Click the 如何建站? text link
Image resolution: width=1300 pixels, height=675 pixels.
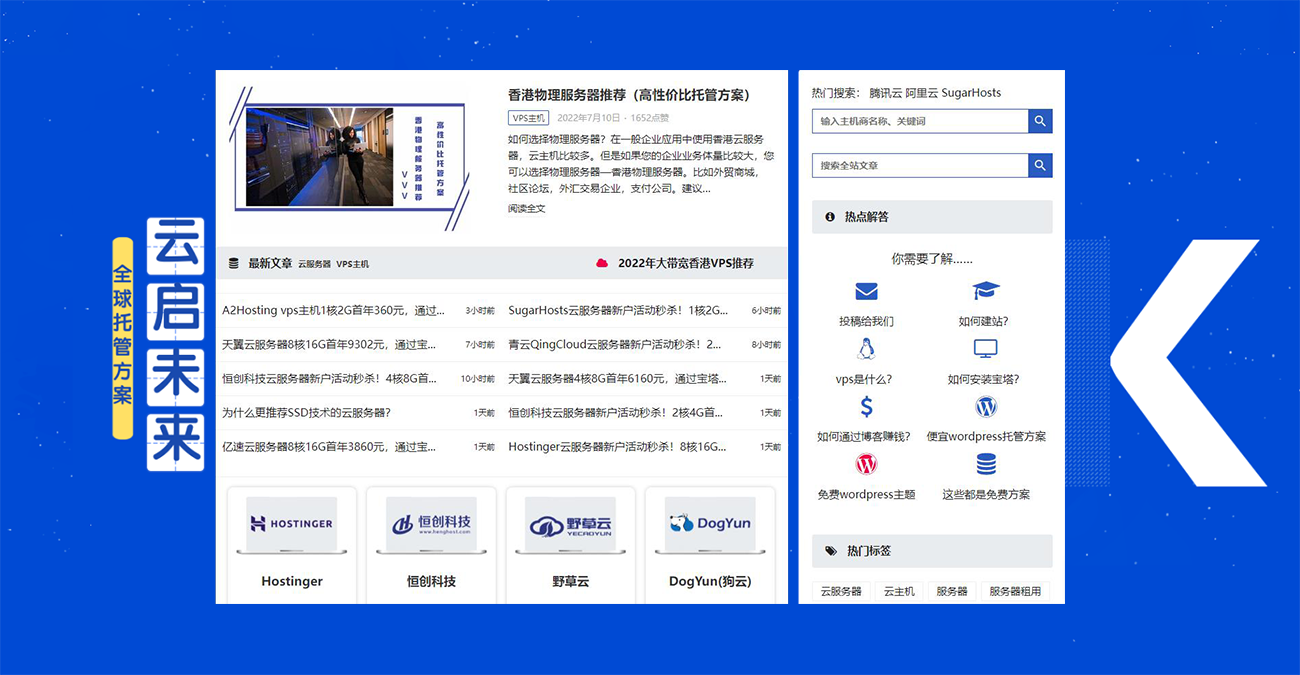984,321
